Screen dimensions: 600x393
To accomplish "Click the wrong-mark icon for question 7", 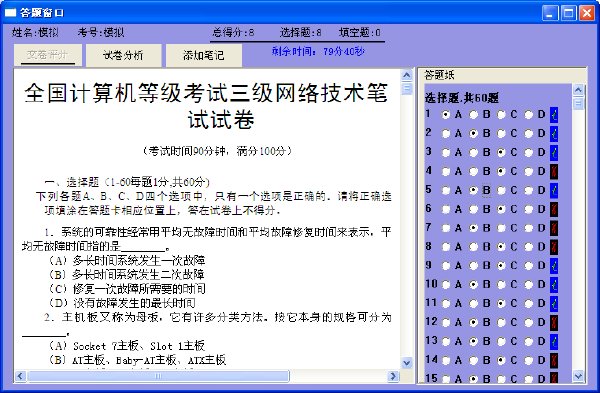I will (x=554, y=228).
